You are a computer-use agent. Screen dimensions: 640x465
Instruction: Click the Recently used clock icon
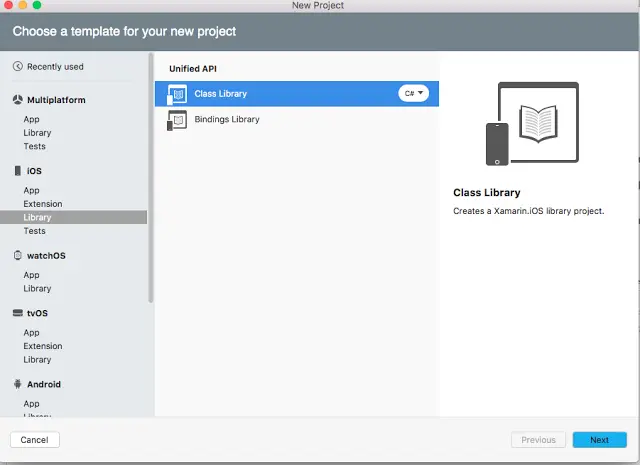pyautogui.click(x=18, y=66)
